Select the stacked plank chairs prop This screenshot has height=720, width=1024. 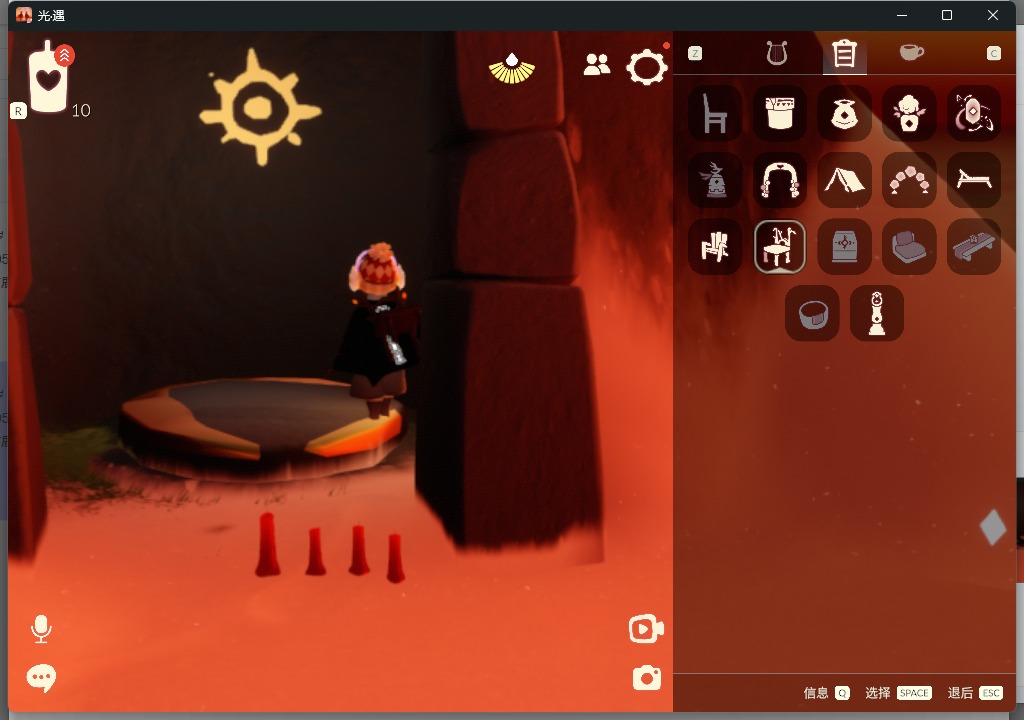point(714,246)
